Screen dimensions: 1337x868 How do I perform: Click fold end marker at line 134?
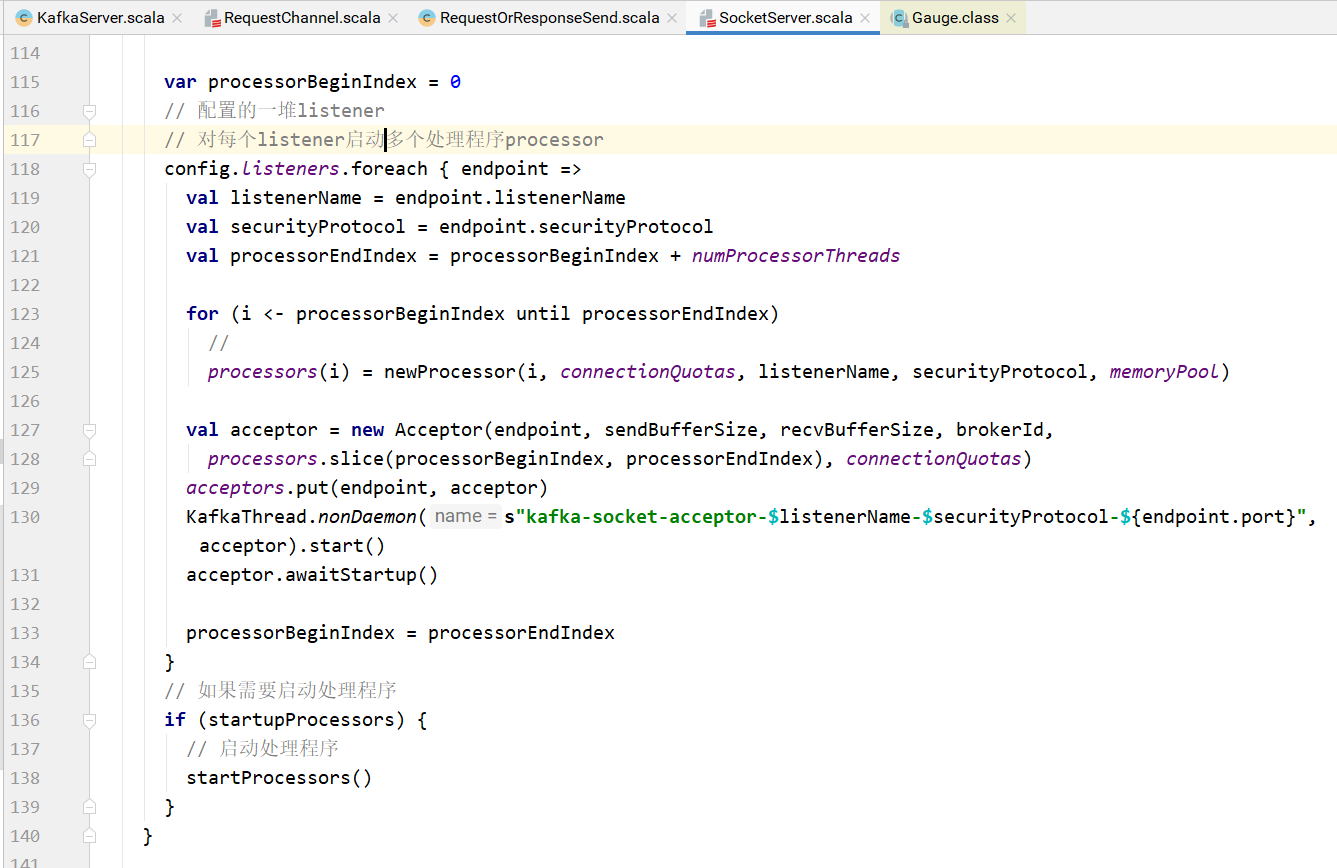click(x=89, y=662)
